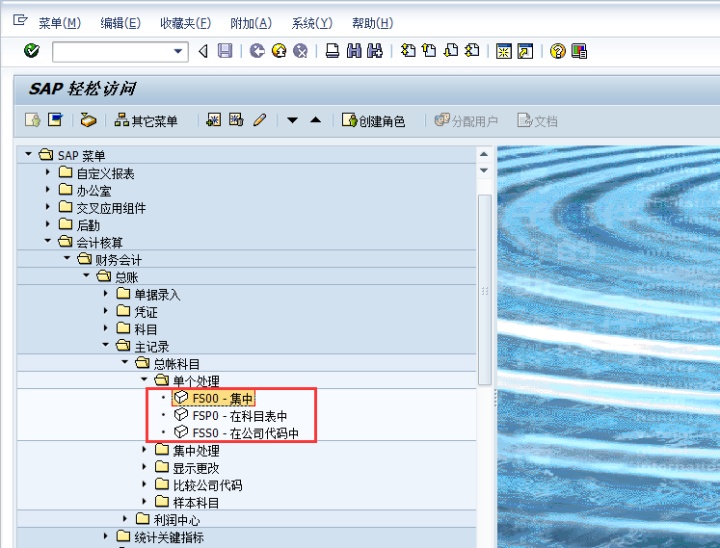Click the Last Page icon
Screen dimensions: 720x548
pyautogui.click(x=472, y=51)
